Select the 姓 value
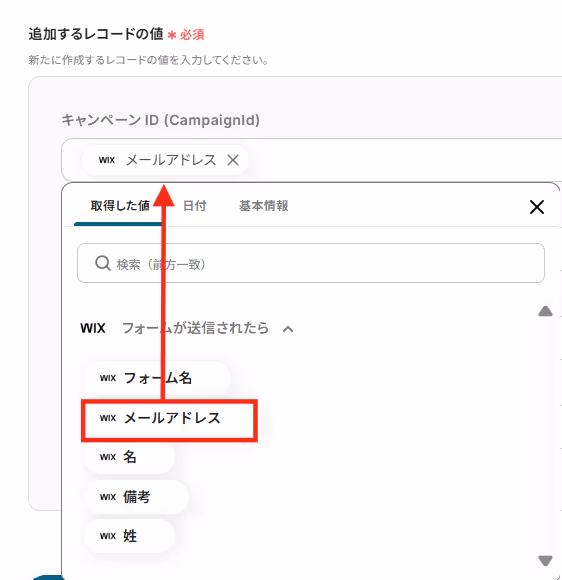 pos(129,536)
